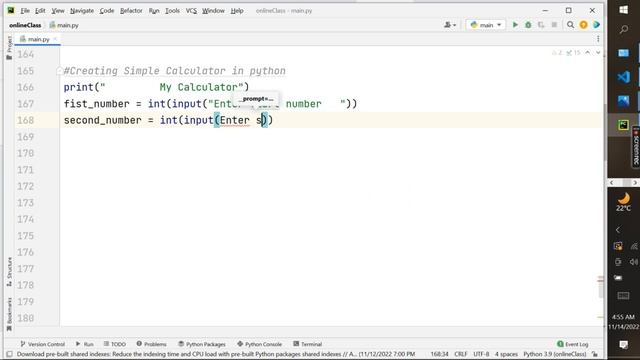Open the Photos app taskbar icon
This screenshot has height=360, width=640.
tap(623, 100)
